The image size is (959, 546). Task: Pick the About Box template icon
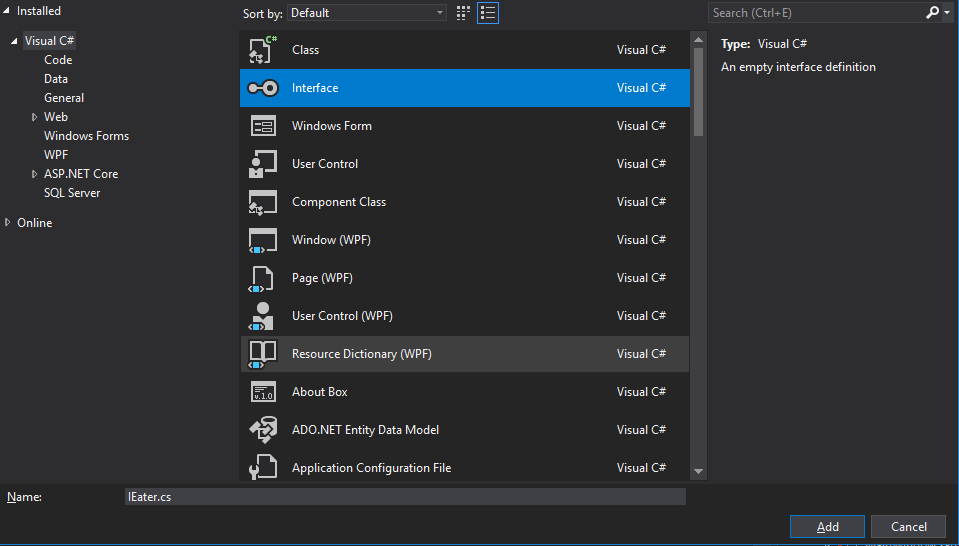click(x=263, y=392)
